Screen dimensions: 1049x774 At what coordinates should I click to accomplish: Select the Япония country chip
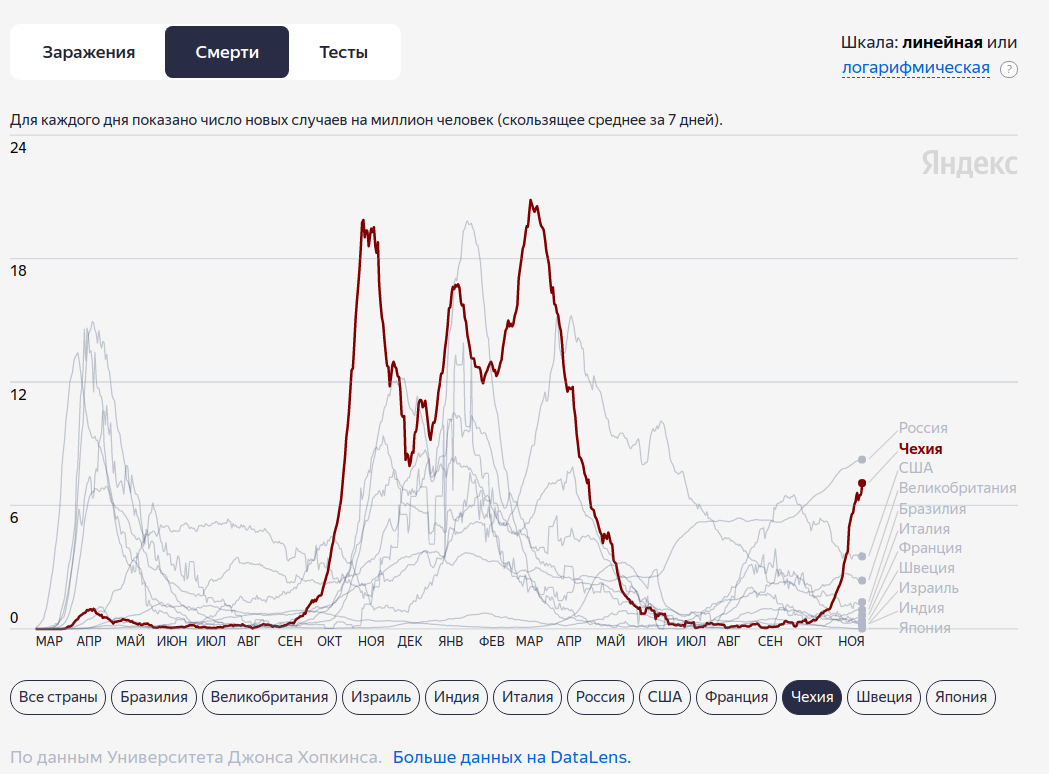point(960,697)
